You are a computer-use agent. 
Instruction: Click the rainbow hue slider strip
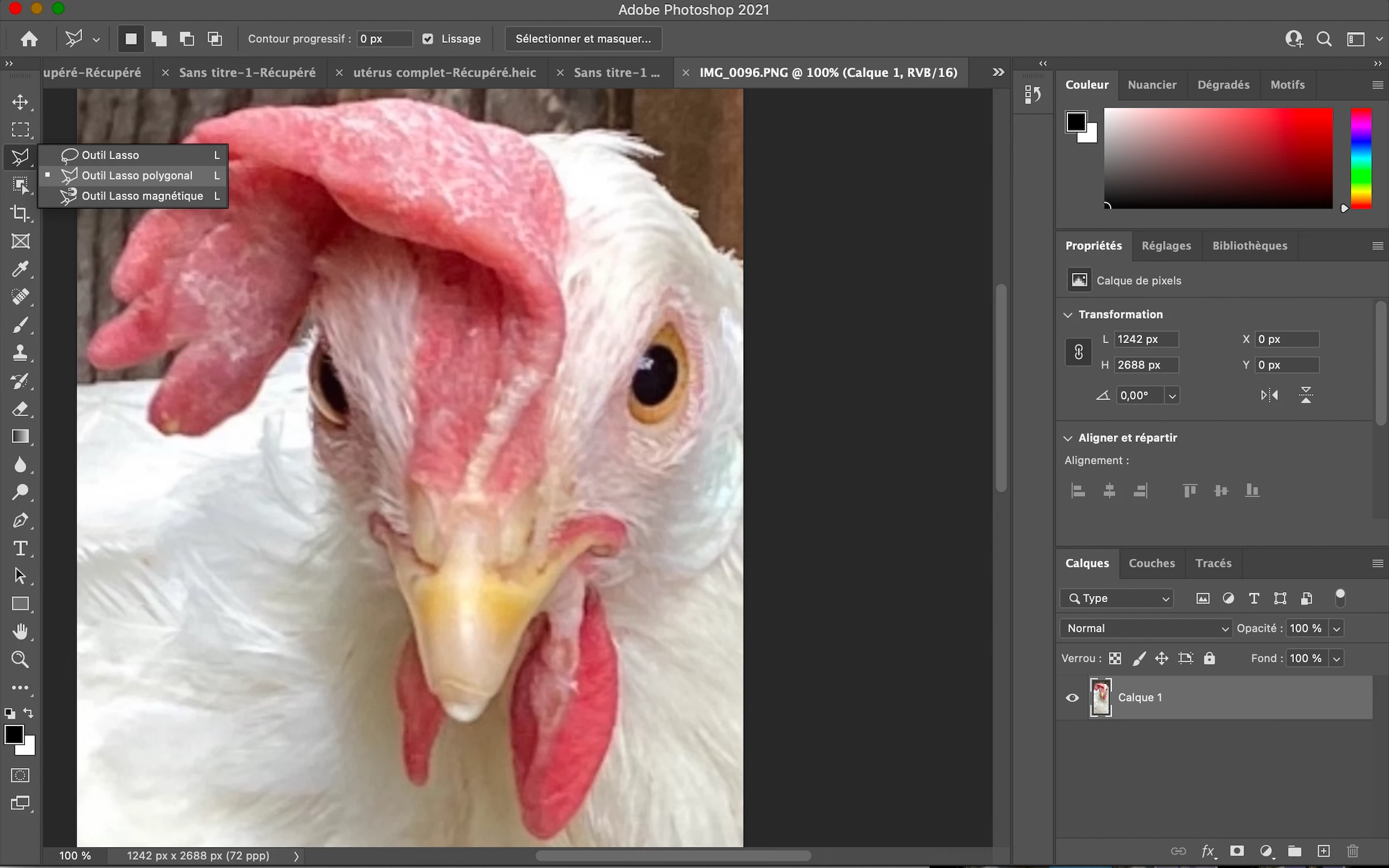(1360, 158)
